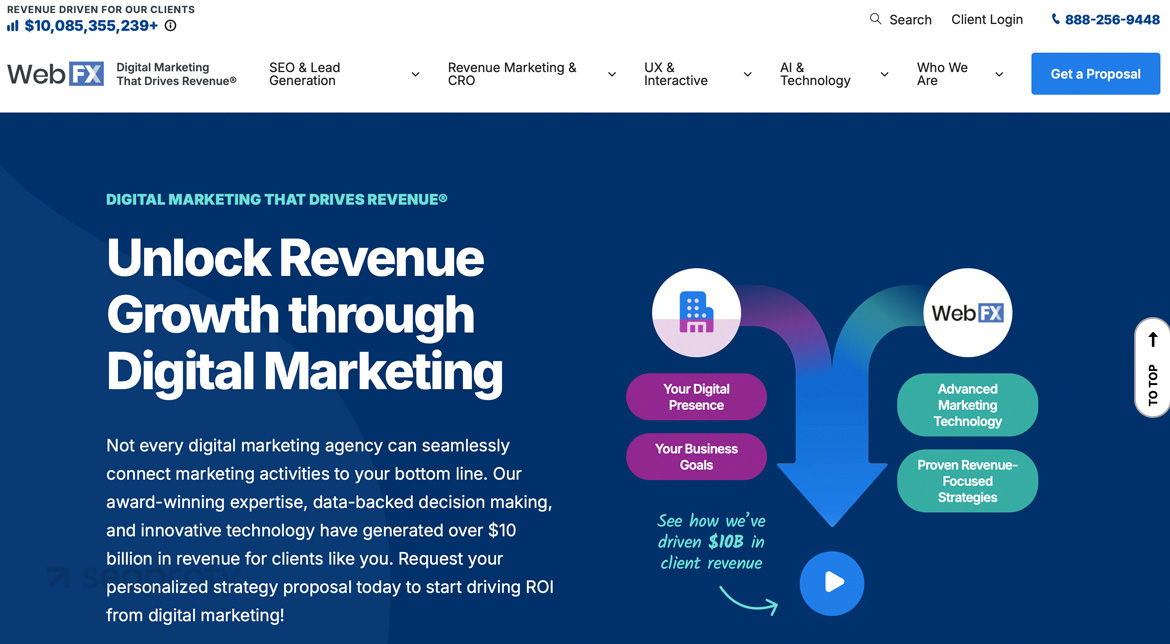Open the SEO & Lead Generation menu
Image resolution: width=1170 pixels, height=644 pixels.
point(304,74)
